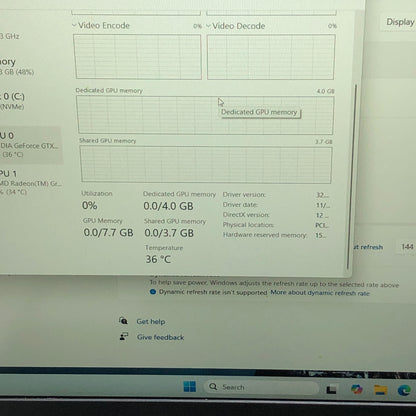Click the Physical location label
Viewport: 416px width, 416px height.
[x=248, y=225]
